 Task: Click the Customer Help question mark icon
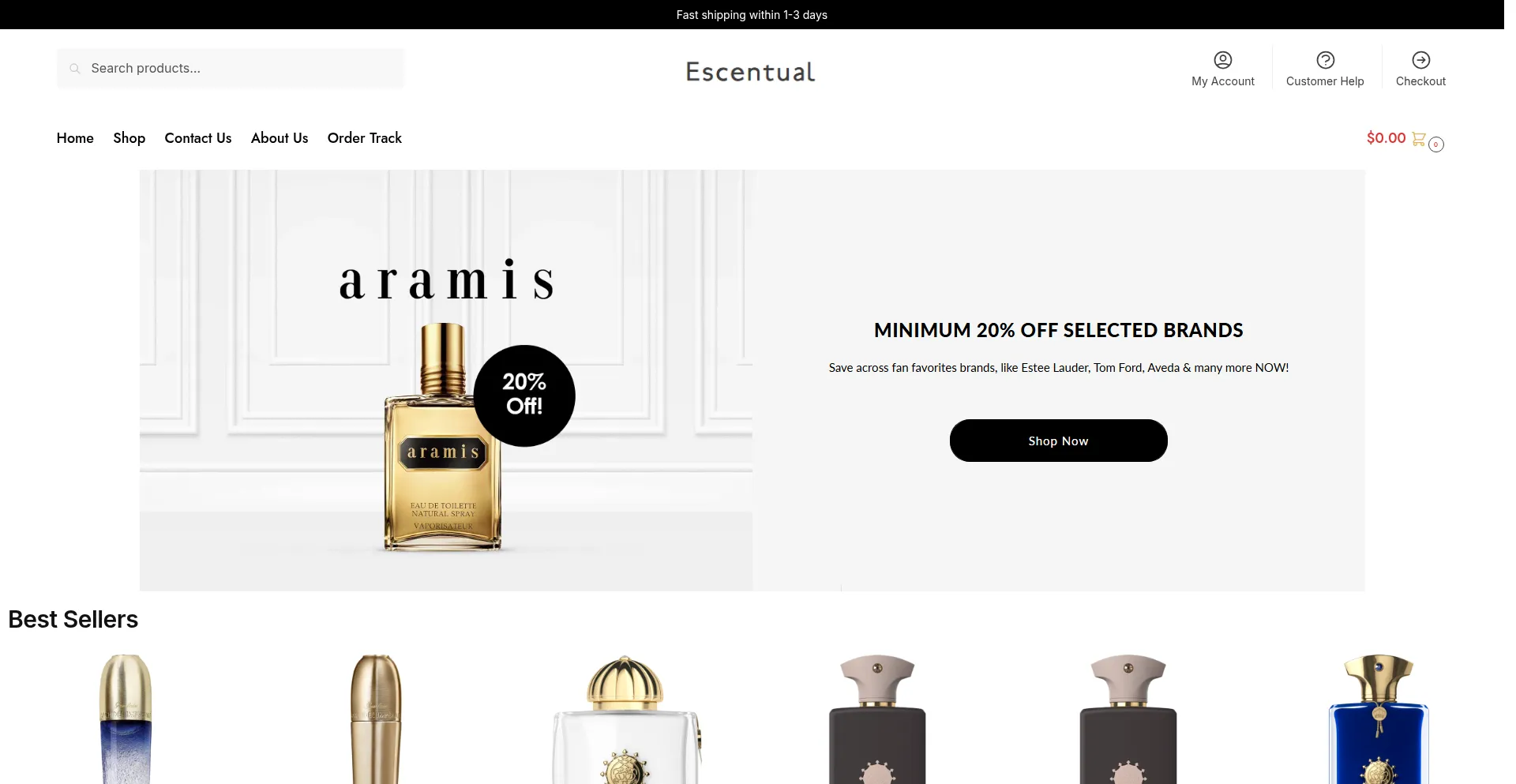1325,60
